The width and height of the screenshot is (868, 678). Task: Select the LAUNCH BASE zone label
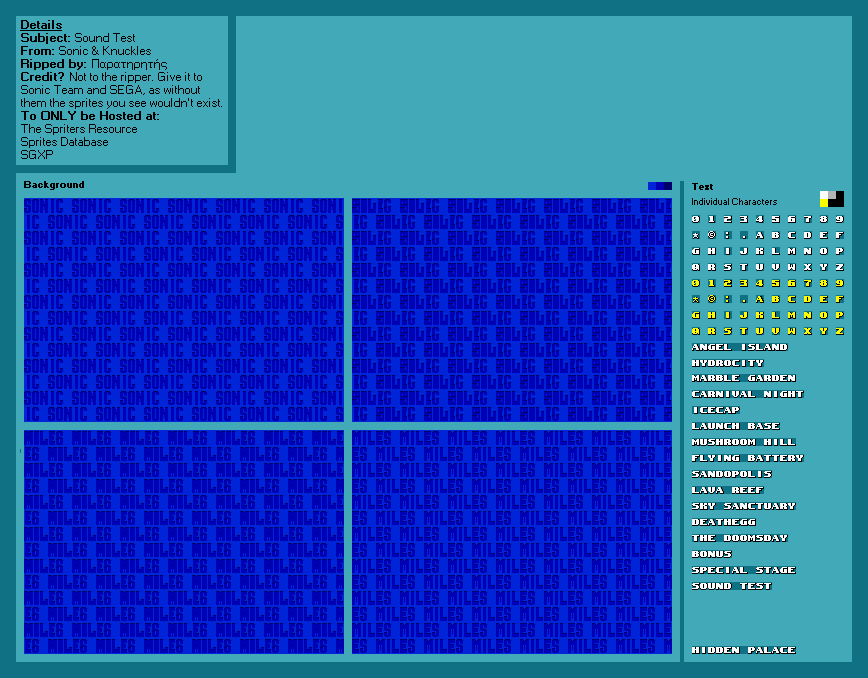[x=736, y=426]
